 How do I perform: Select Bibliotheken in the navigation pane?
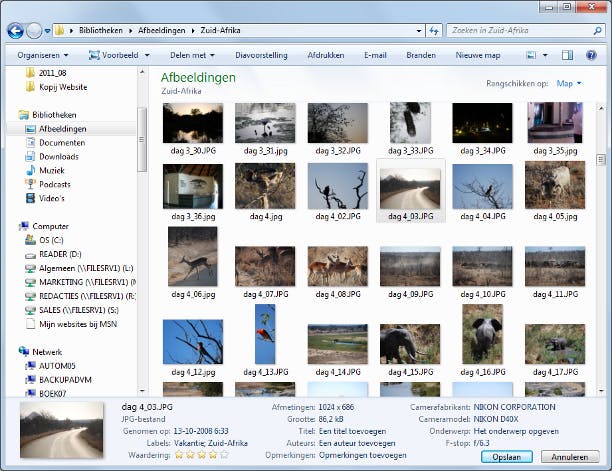tap(54, 115)
